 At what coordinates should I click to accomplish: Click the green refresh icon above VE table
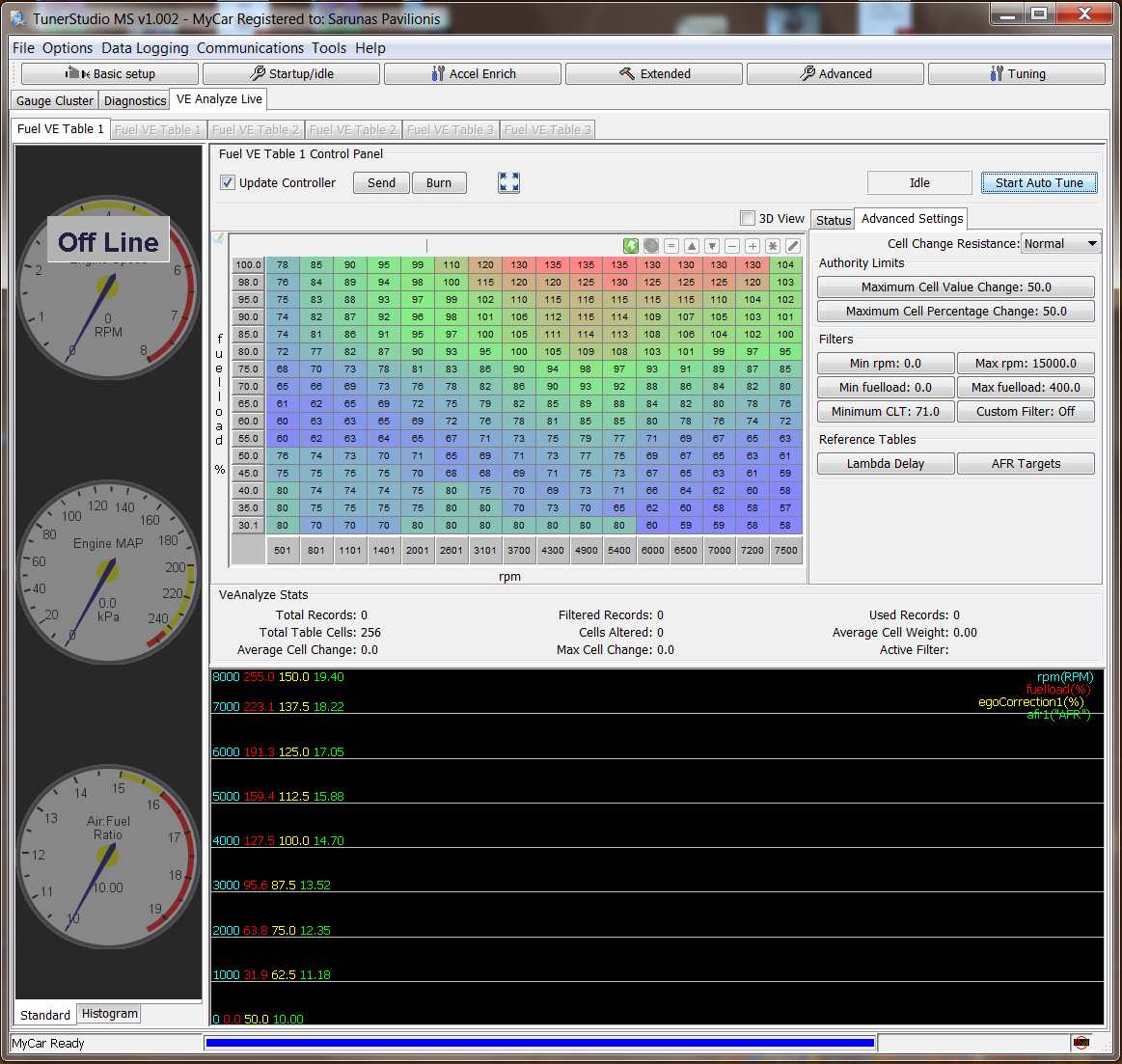click(631, 246)
